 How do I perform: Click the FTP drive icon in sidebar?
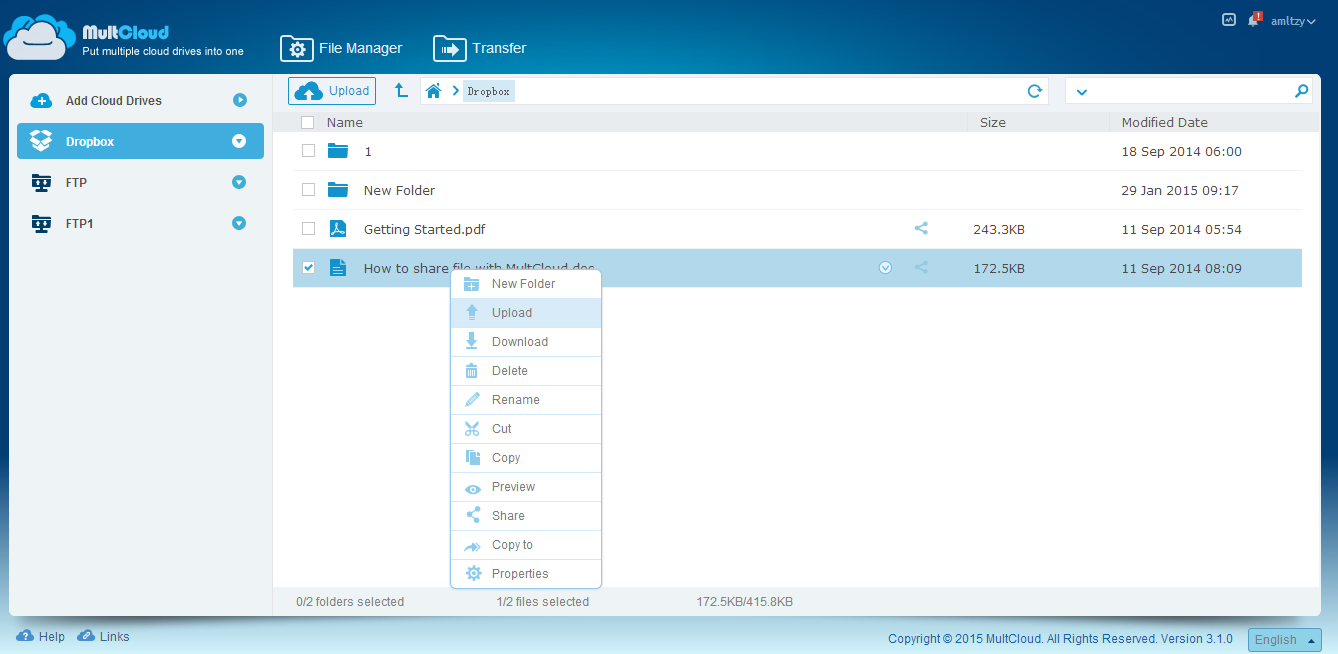click(x=41, y=182)
